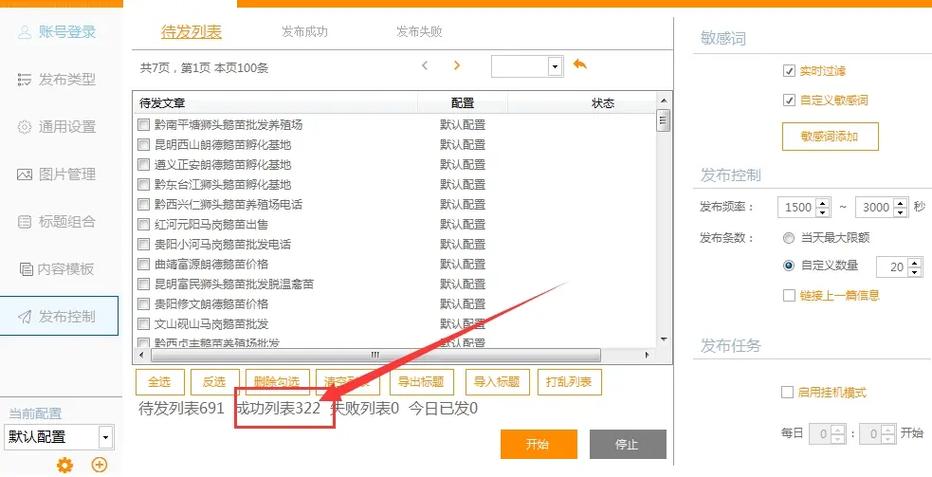
Task: Click the plus icon to add configuration
Action: coord(99,465)
